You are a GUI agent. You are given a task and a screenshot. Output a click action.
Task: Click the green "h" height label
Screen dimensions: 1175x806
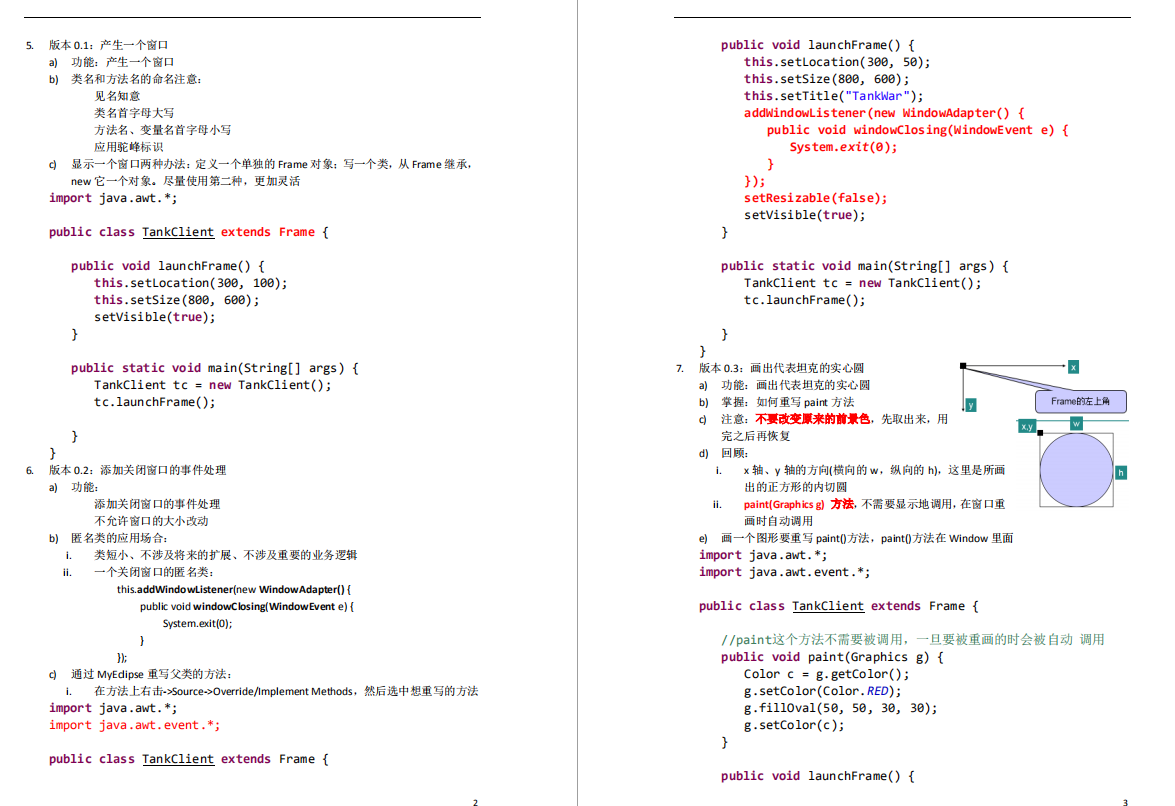click(1121, 473)
